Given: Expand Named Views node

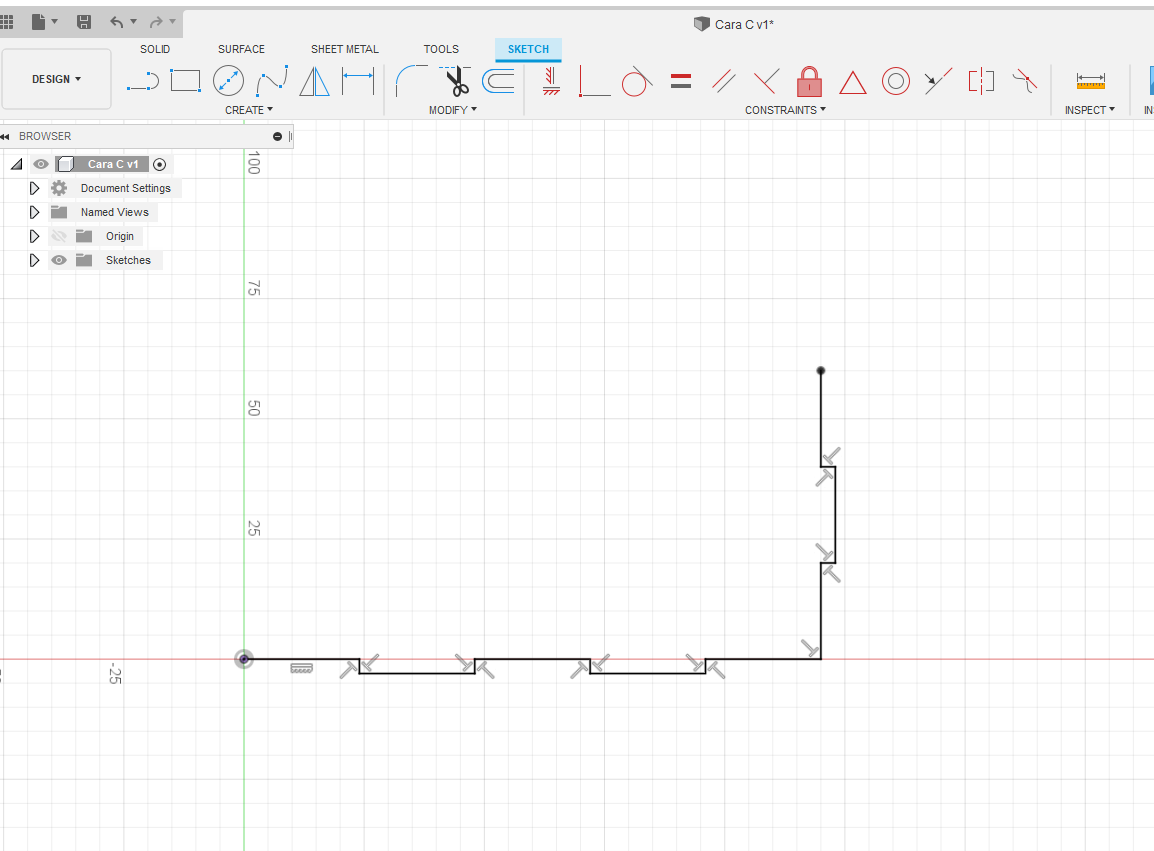Looking at the screenshot, I should click(x=34, y=212).
